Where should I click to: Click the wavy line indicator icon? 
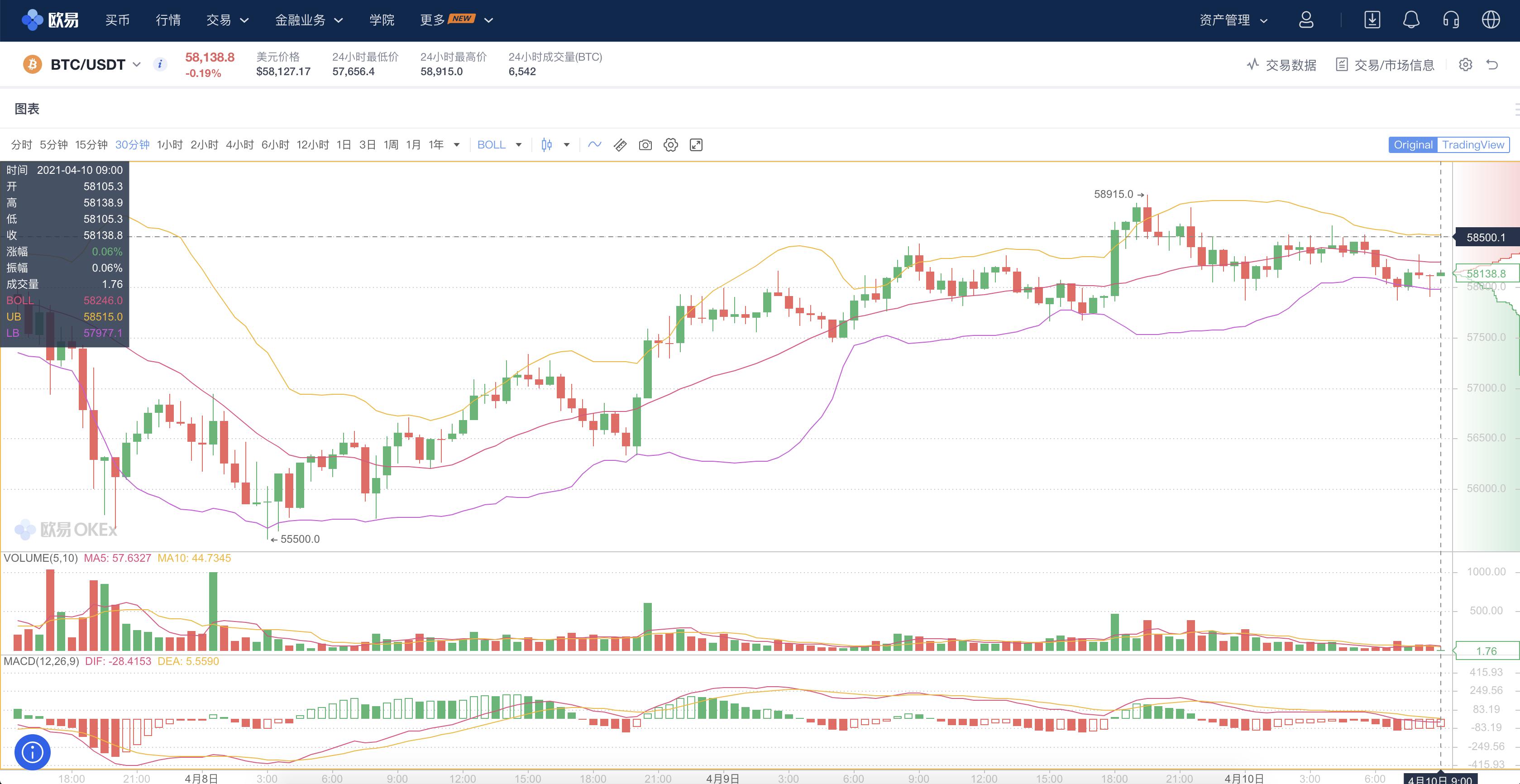594,144
